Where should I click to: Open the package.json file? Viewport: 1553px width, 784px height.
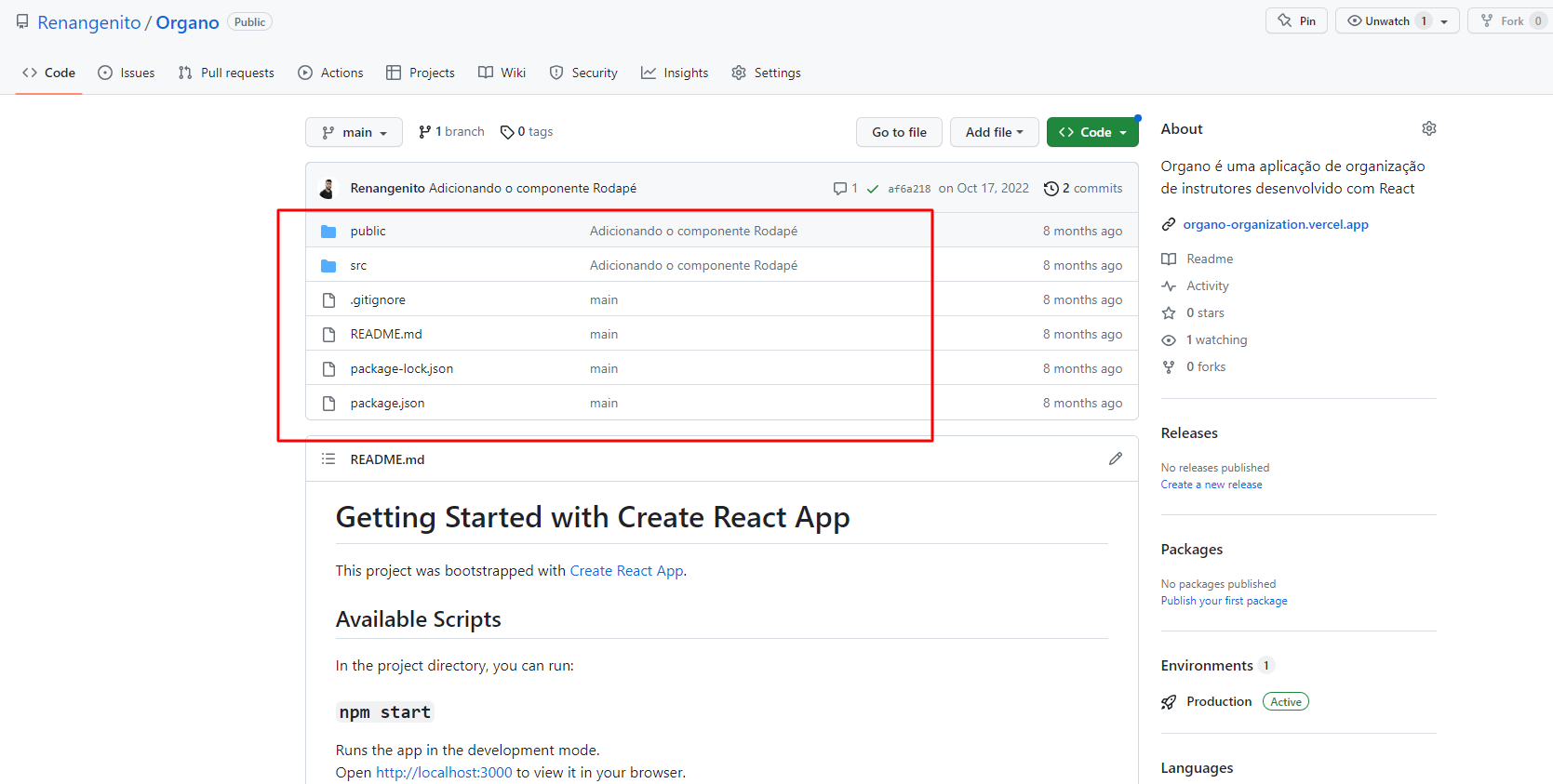[x=387, y=403]
